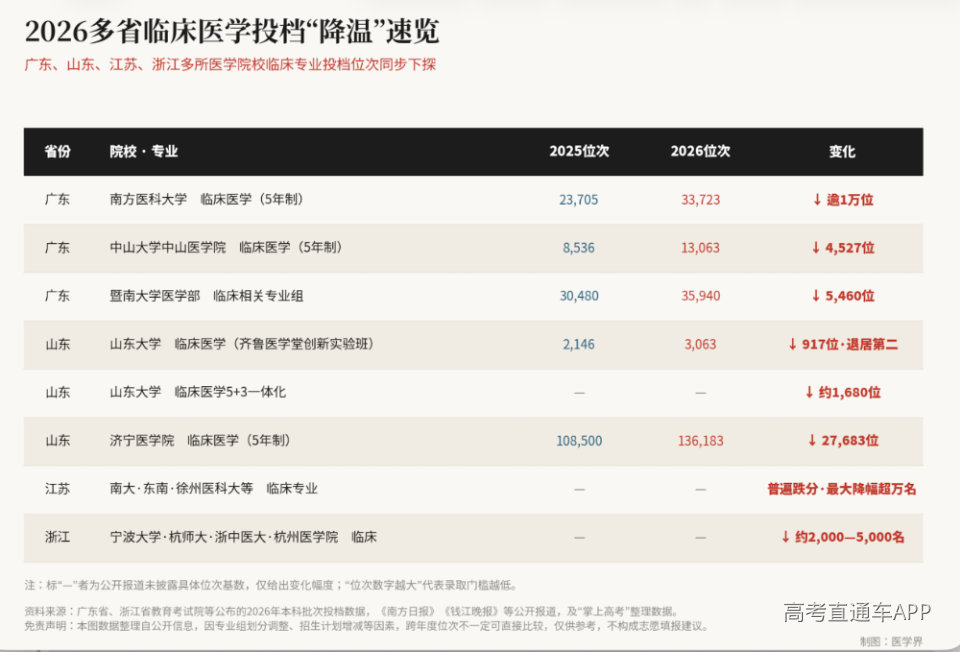The width and height of the screenshot is (960, 652).
Task: Click the value '30,480'
Action: (x=579, y=296)
